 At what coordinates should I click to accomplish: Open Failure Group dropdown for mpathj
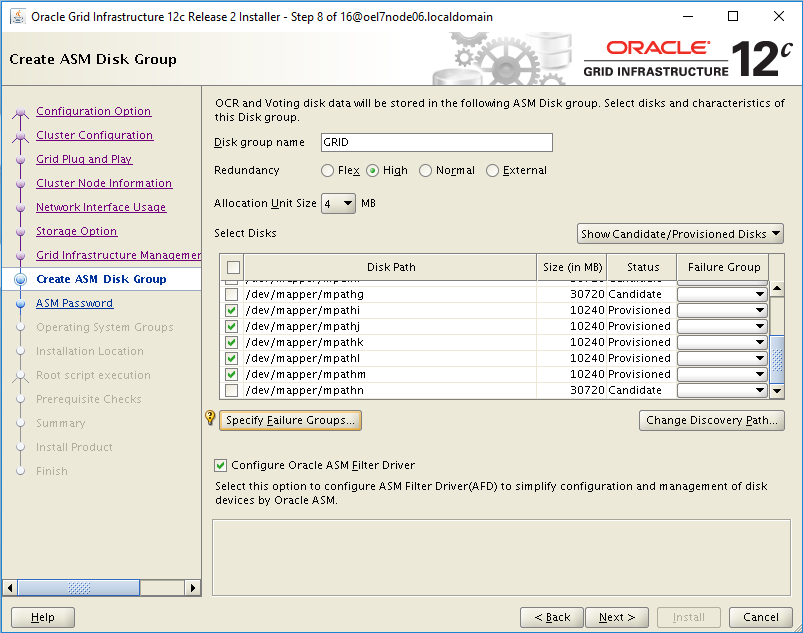tap(722, 327)
